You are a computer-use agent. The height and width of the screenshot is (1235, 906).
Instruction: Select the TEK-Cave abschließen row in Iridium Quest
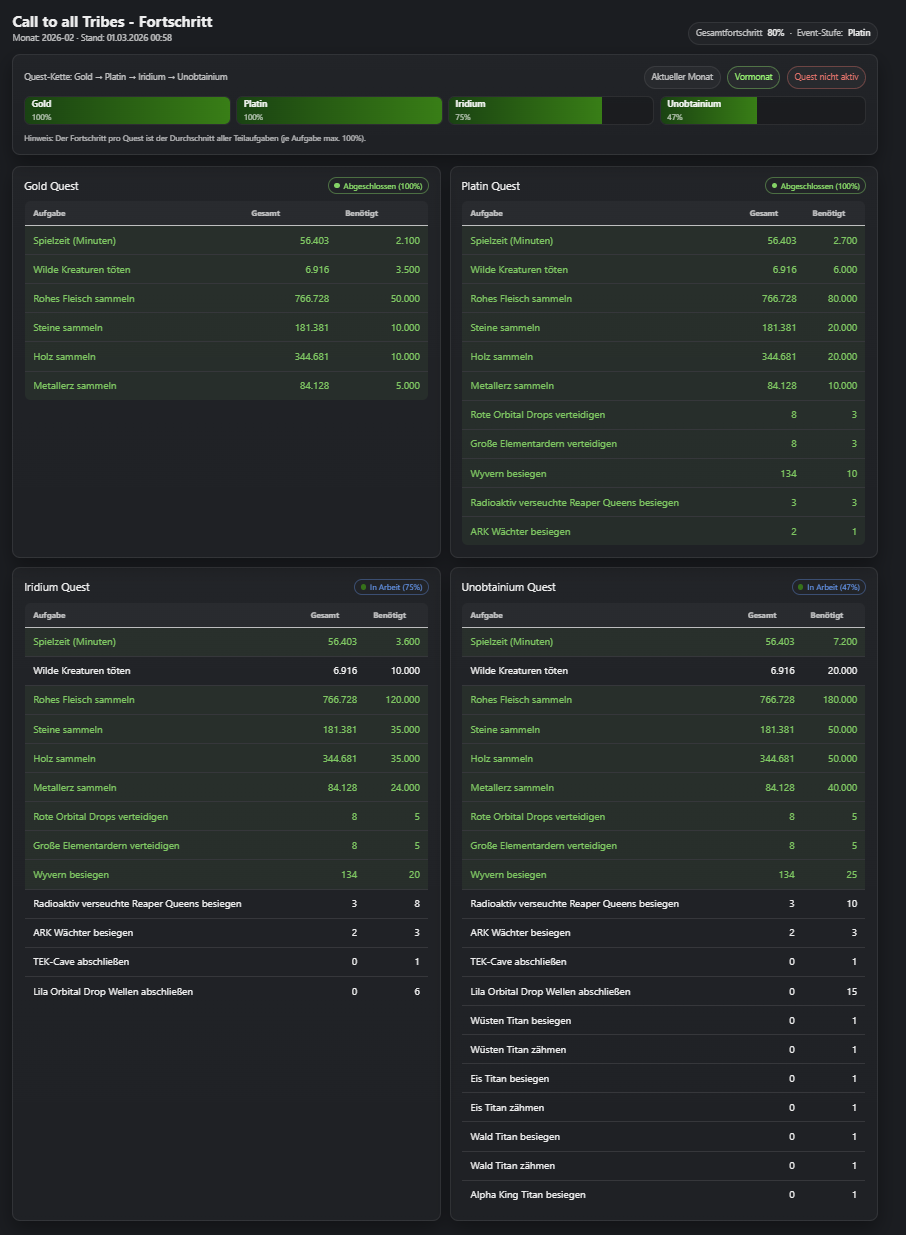pyautogui.click(x=226, y=962)
